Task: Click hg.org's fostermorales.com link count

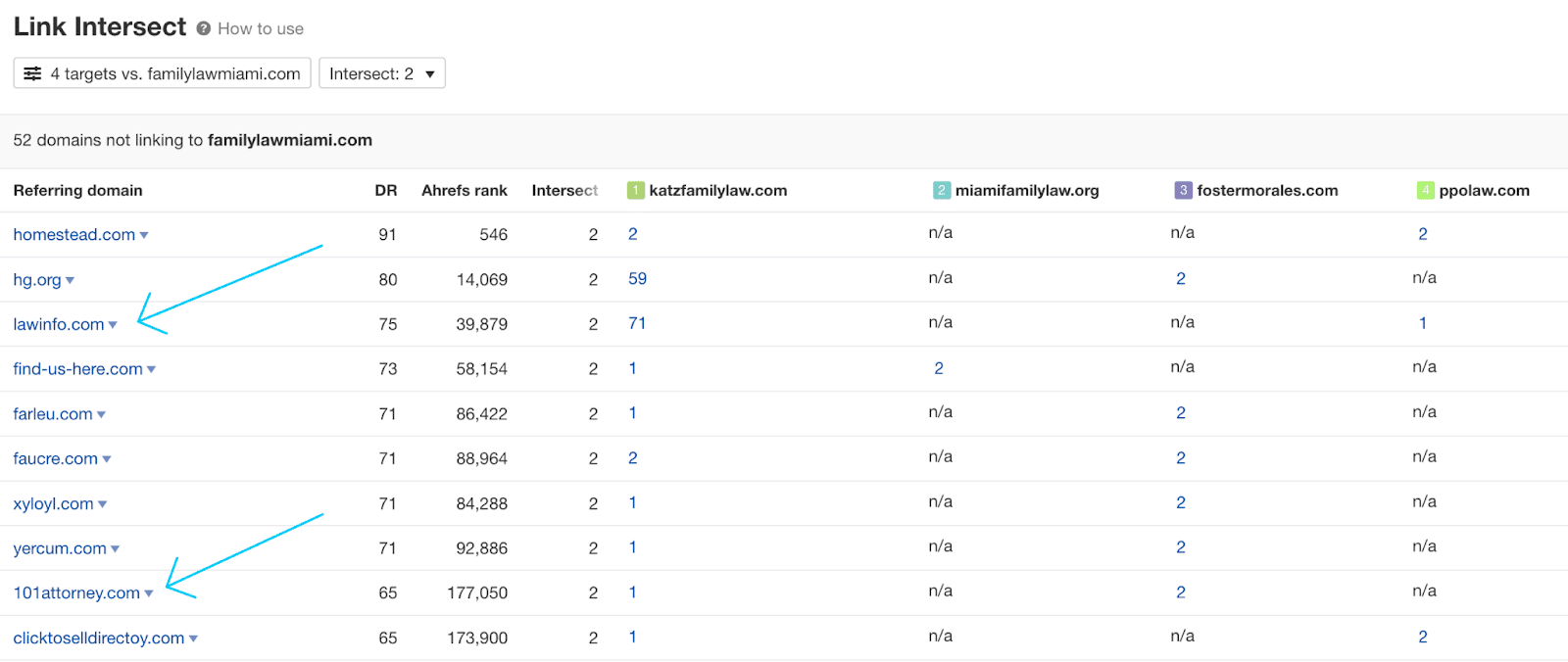Action: click(x=1181, y=279)
